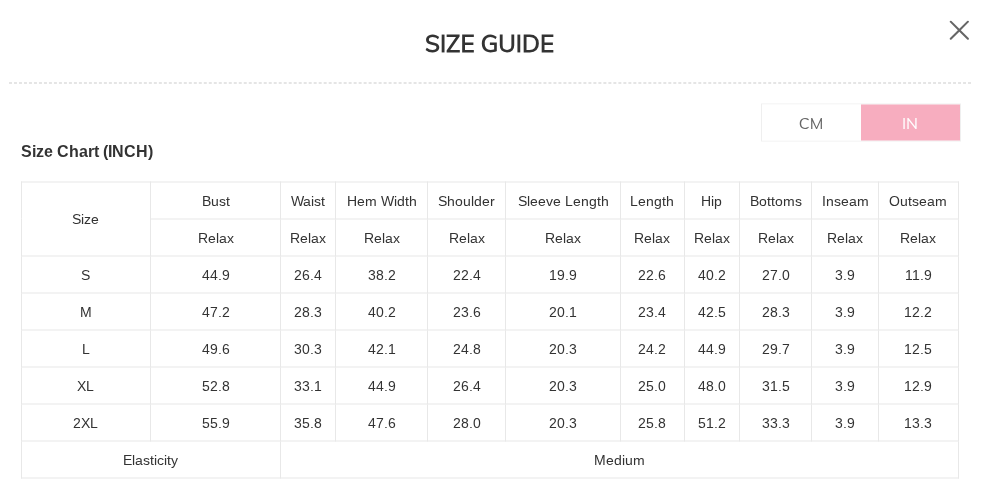Click the SIZE GUIDE title
The image size is (981, 488).
coord(489,44)
